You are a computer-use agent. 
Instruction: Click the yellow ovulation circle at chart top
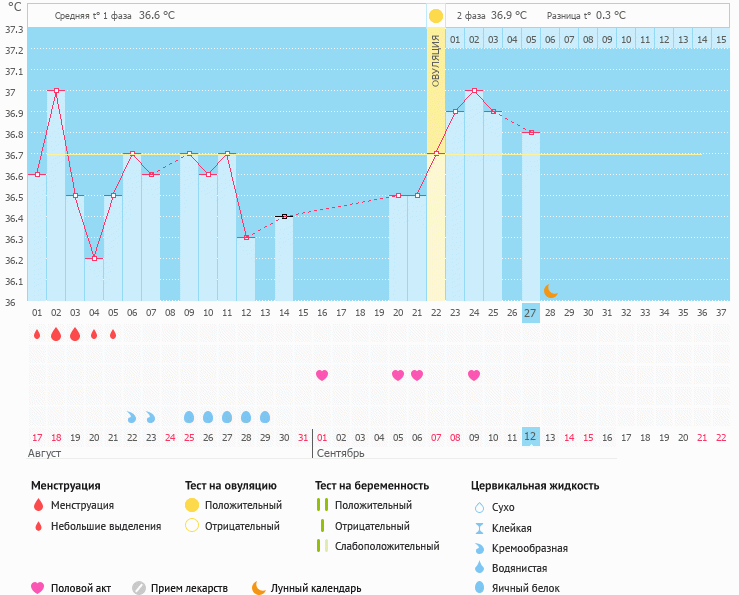tap(436, 16)
